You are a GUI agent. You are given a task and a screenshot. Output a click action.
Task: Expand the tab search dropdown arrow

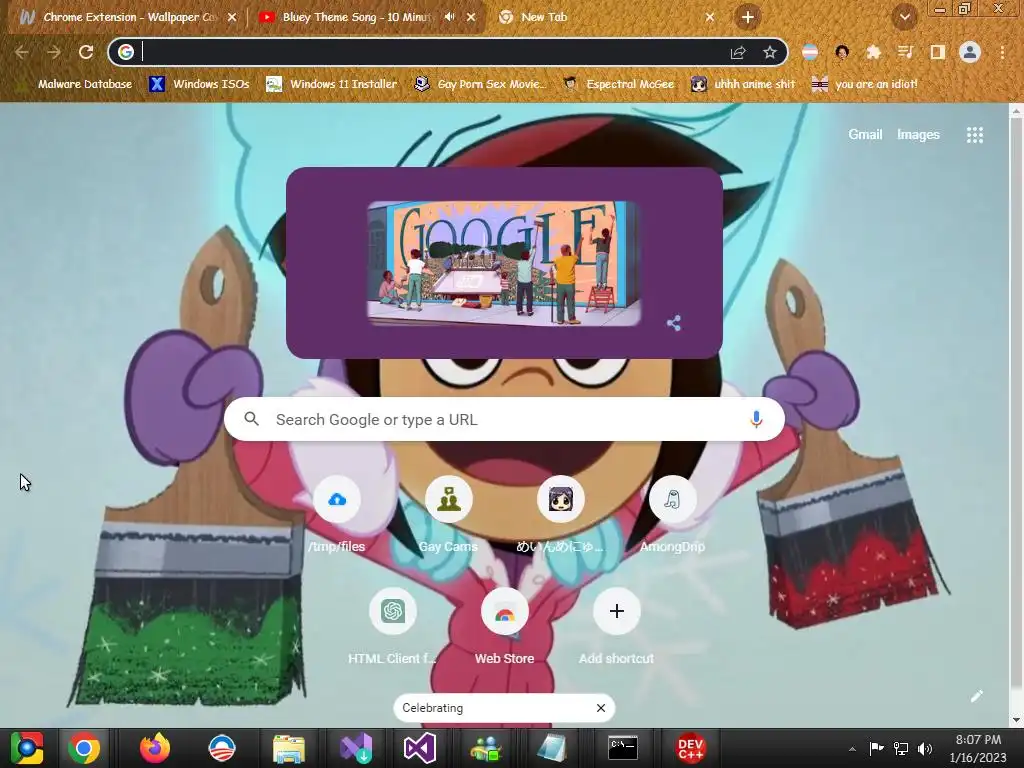(x=904, y=18)
